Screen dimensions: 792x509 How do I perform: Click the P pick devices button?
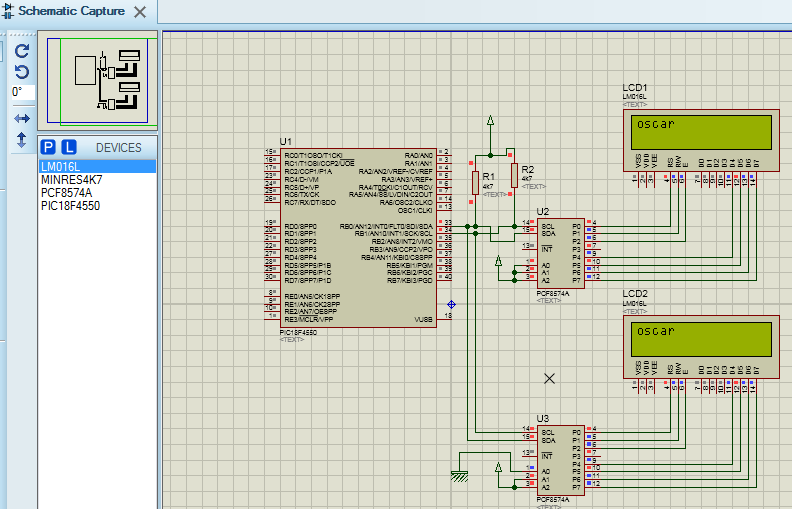click(48, 147)
